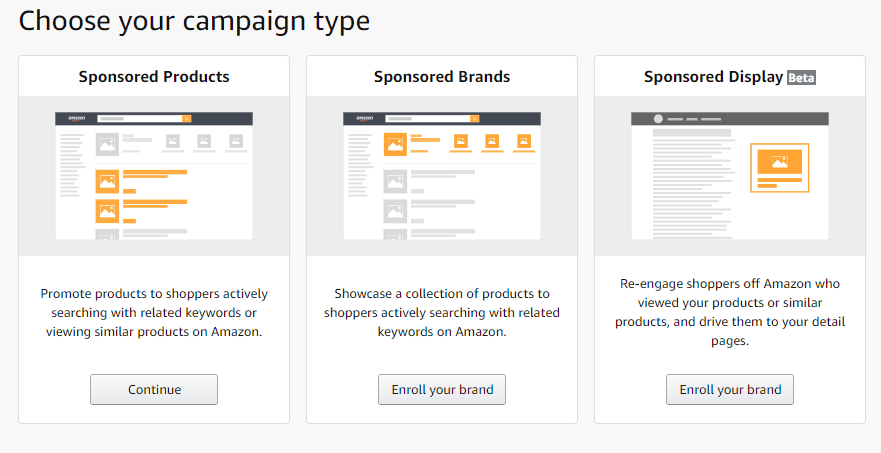Image resolution: width=881 pixels, height=453 pixels.
Task: Click large orange brand image in Sponsored Brands preview
Action: [x=396, y=144]
